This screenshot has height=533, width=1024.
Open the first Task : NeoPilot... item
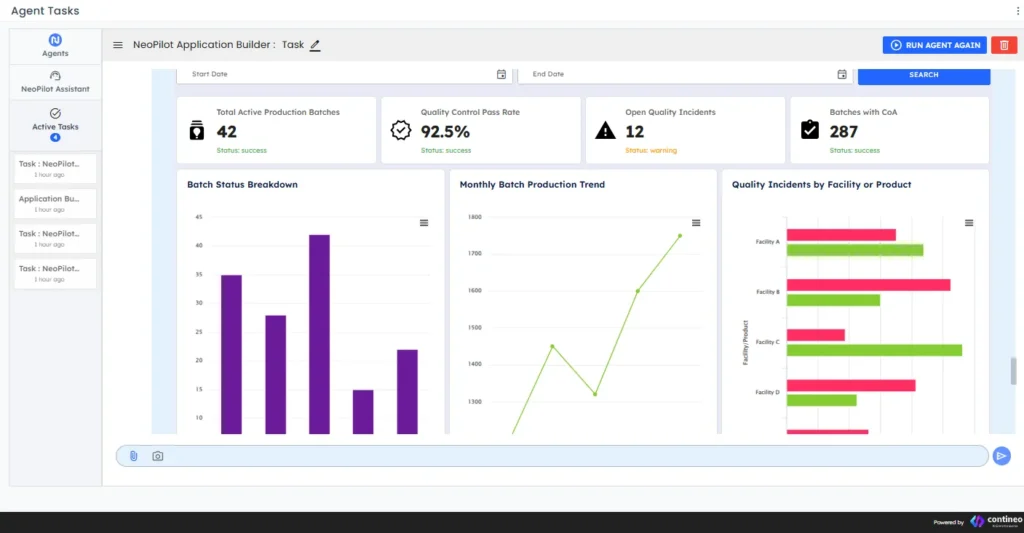coord(55,169)
